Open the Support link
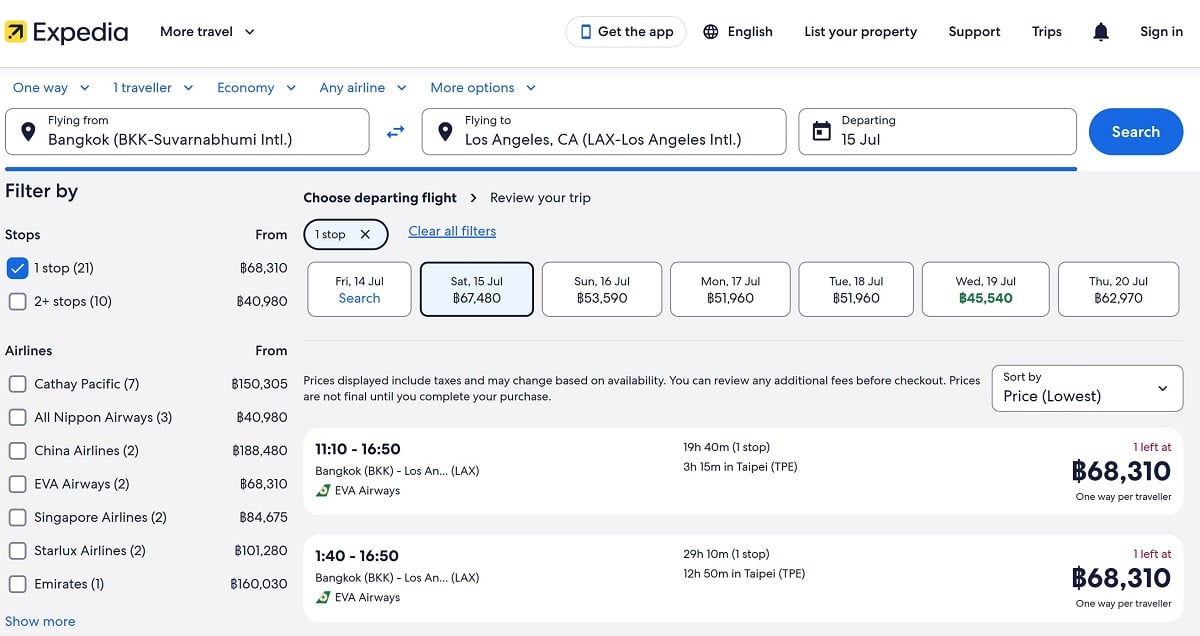 (x=974, y=32)
